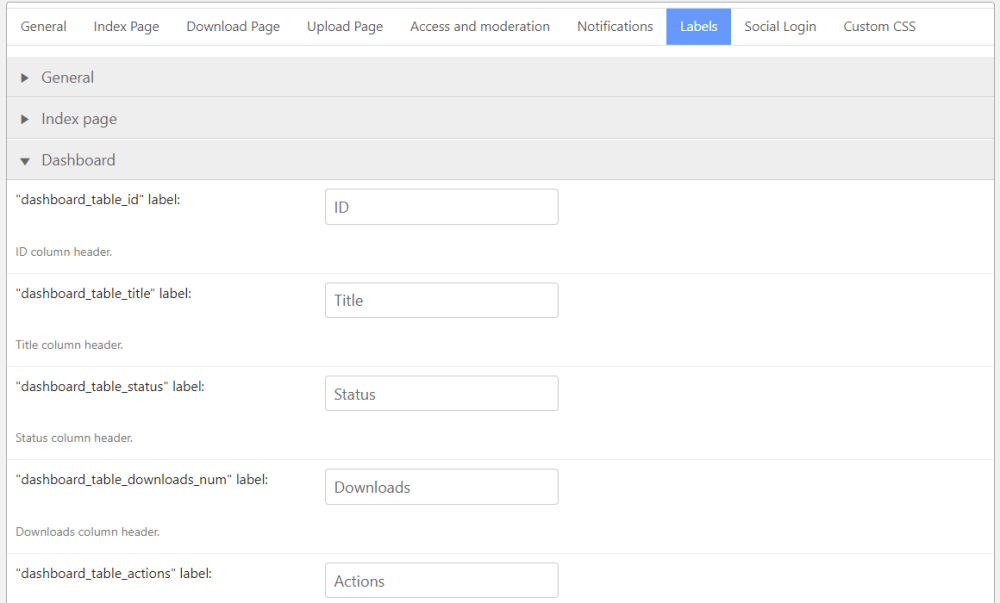Go to the Upload Page tab

[x=345, y=26]
